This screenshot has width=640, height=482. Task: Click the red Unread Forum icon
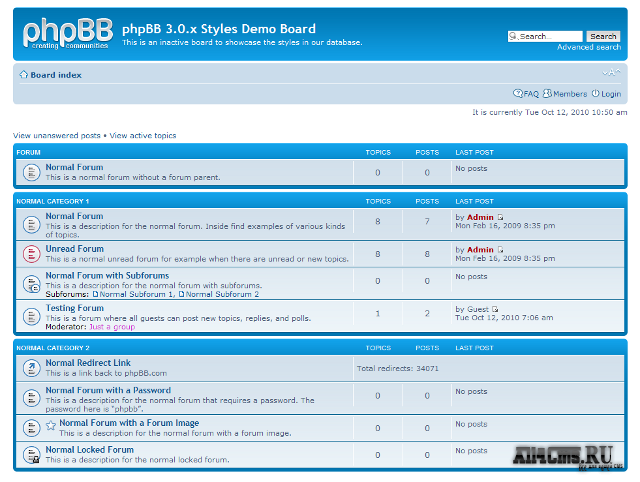pyautogui.click(x=31, y=254)
